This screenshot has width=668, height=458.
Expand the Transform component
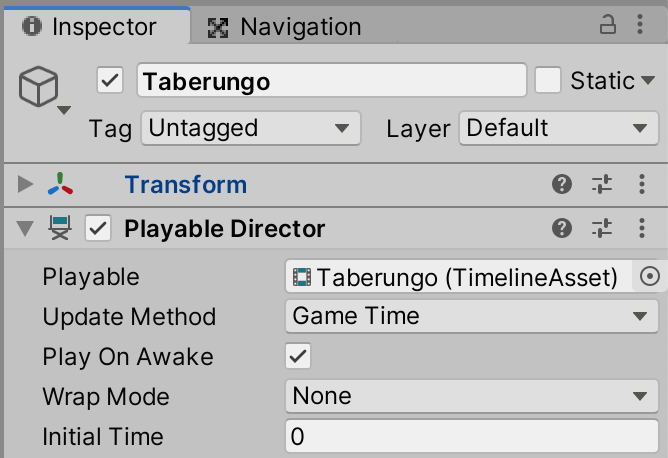(x=26, y=184)
